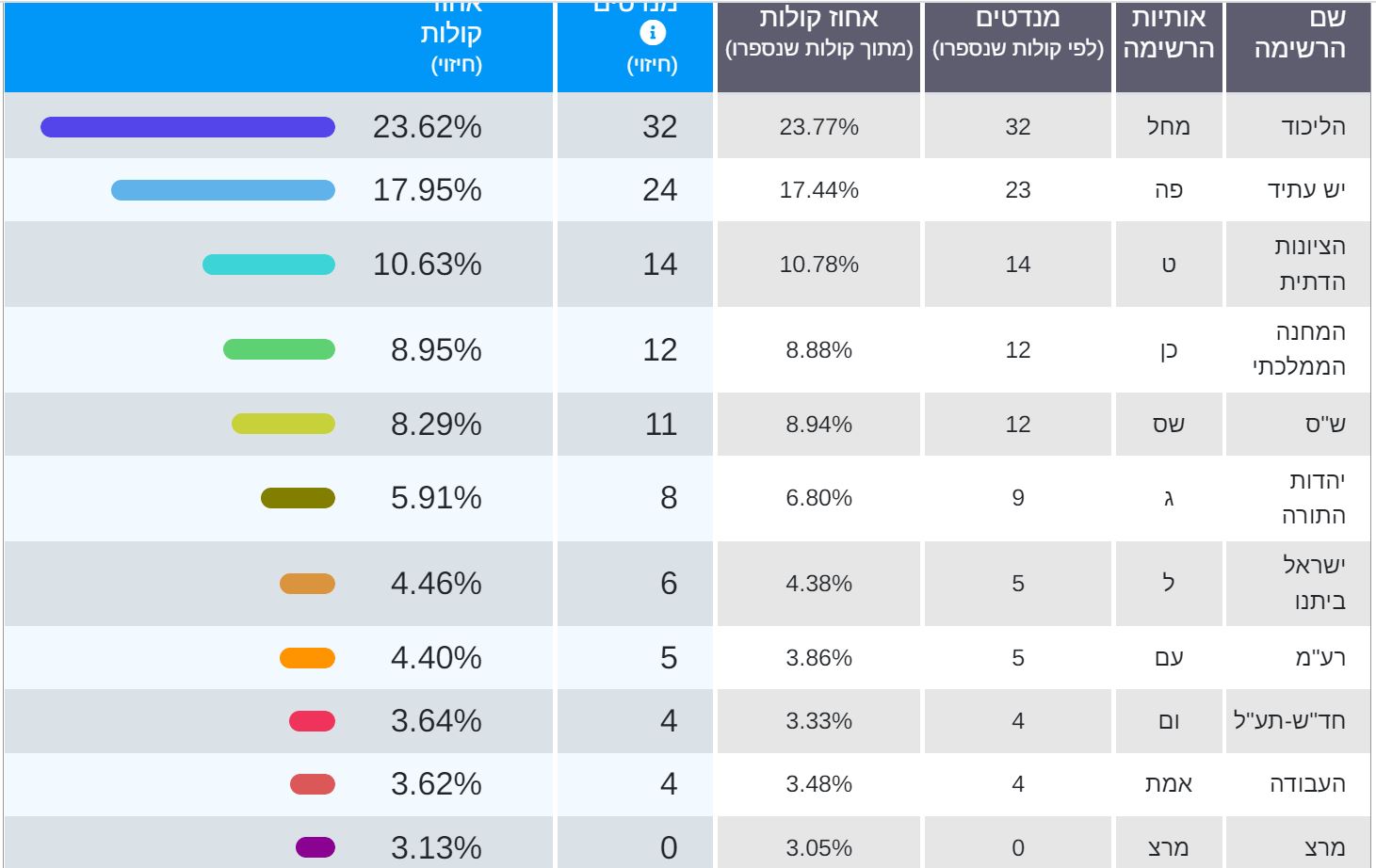The width and height of the screenshot is (1376, 868).
Task: Click the light blue bar for יש עתיד
Action: click(223, 190)
